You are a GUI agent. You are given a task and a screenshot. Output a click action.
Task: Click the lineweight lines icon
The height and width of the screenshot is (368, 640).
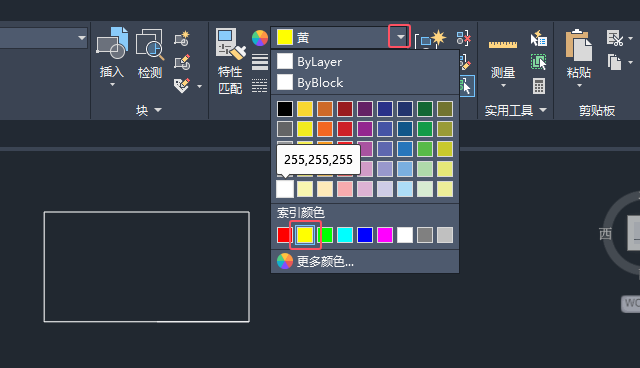(260, 62)
